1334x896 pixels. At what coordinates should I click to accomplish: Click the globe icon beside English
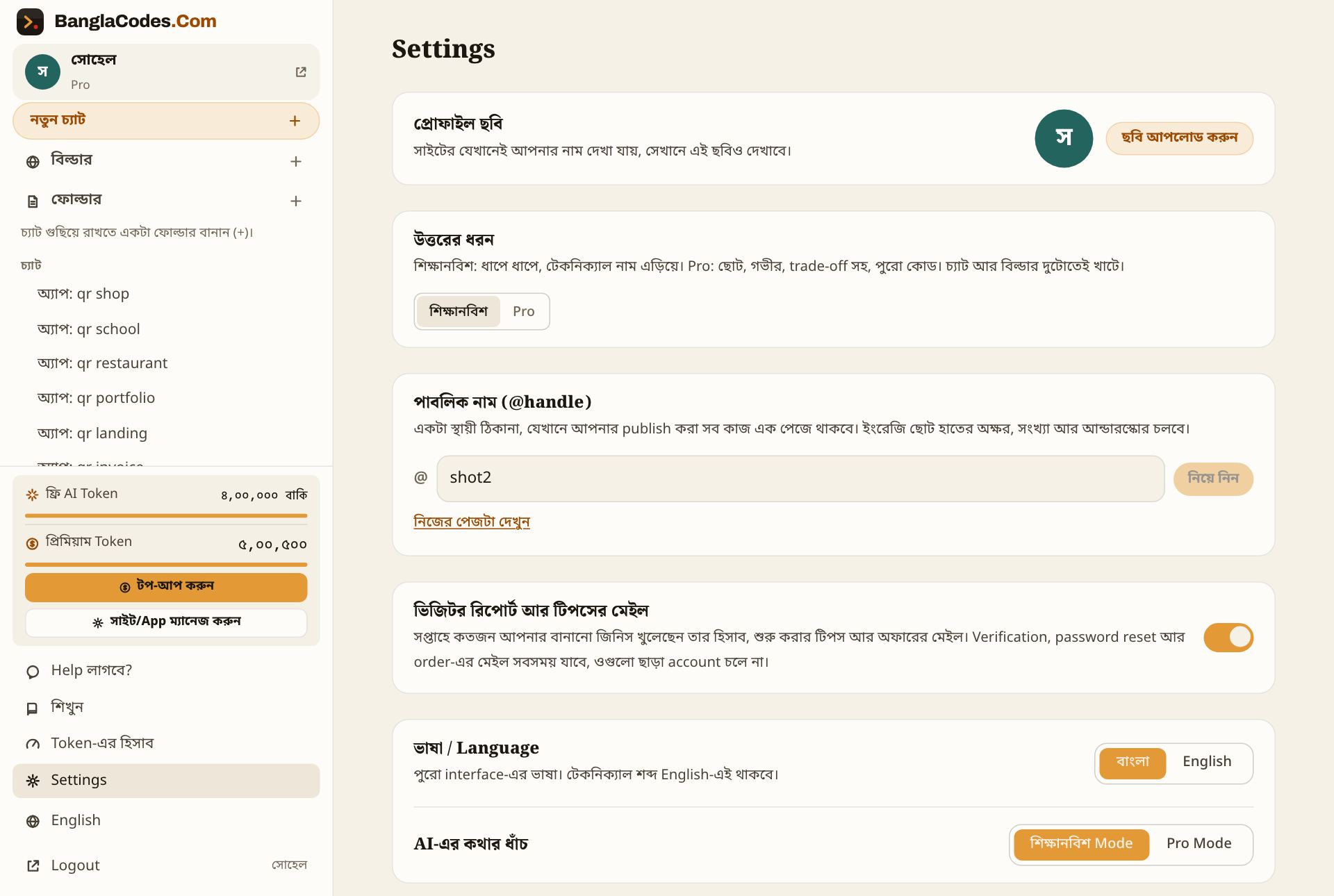pos(33,821)
